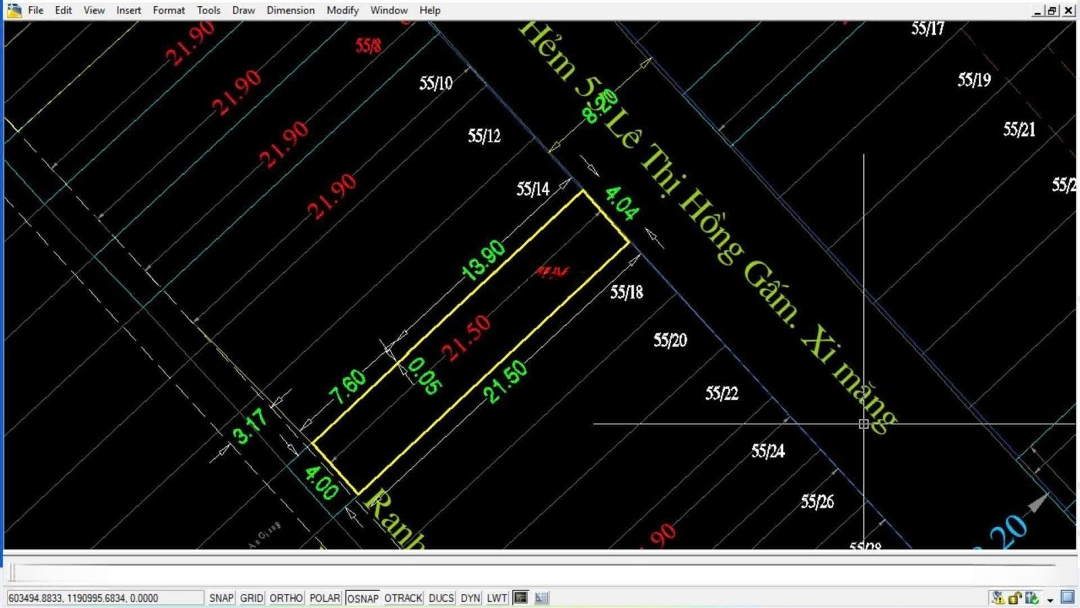The image size is (1080, 608).
Task: Click the associated standards file icon
Action: pyautogui.click(x=1031, y=598)
